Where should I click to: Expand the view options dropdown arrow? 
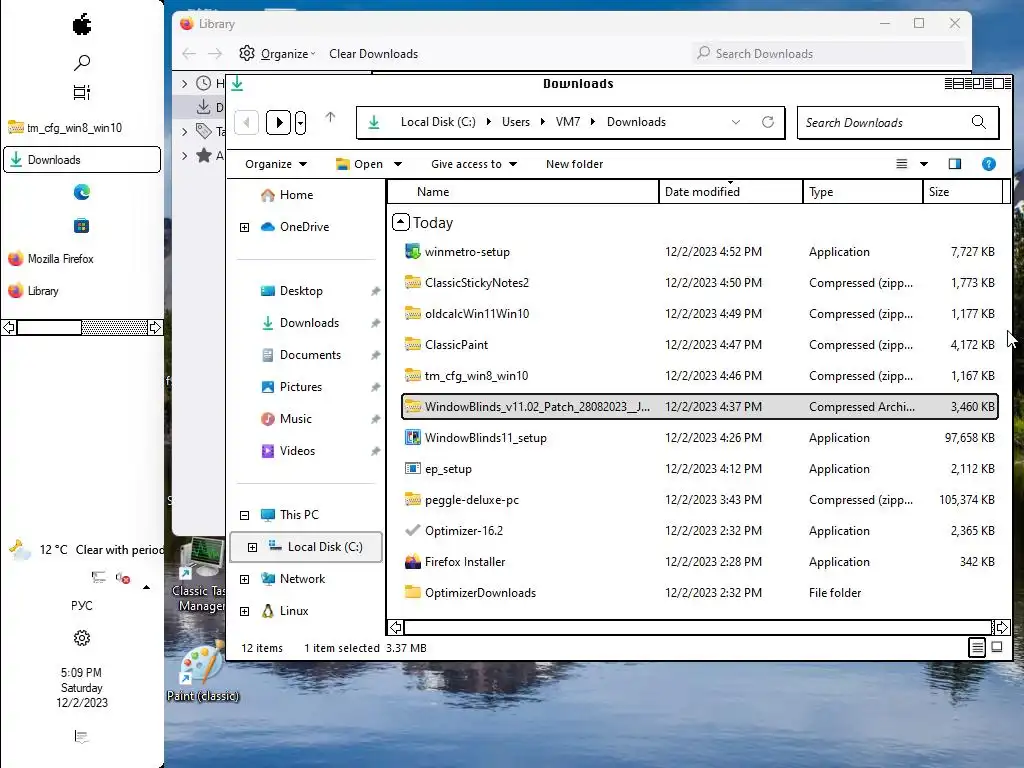click(924, 164)
